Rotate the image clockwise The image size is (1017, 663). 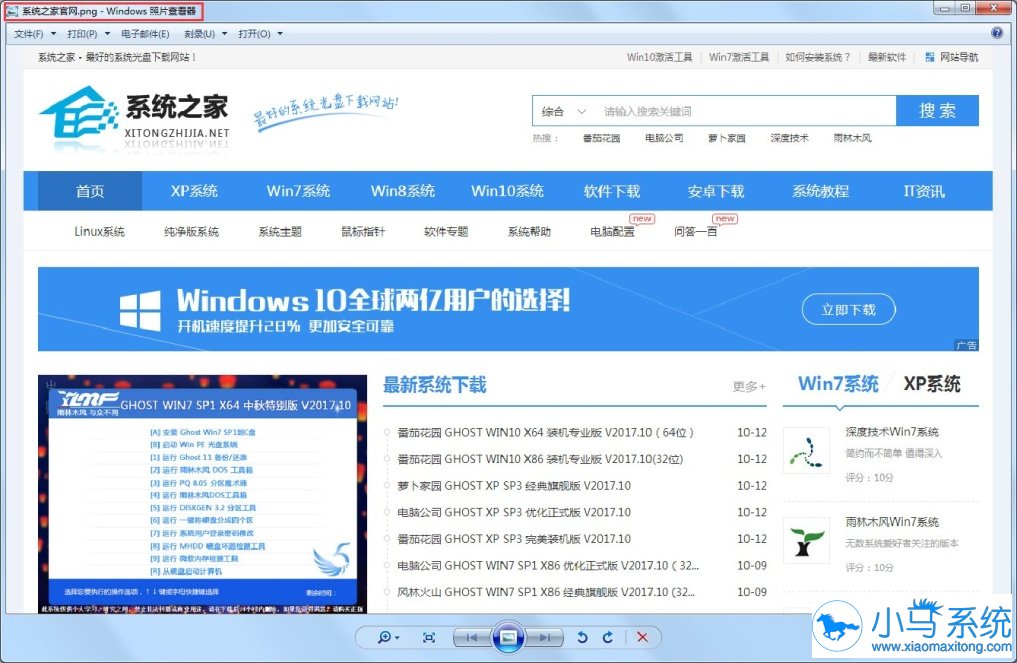608,638
